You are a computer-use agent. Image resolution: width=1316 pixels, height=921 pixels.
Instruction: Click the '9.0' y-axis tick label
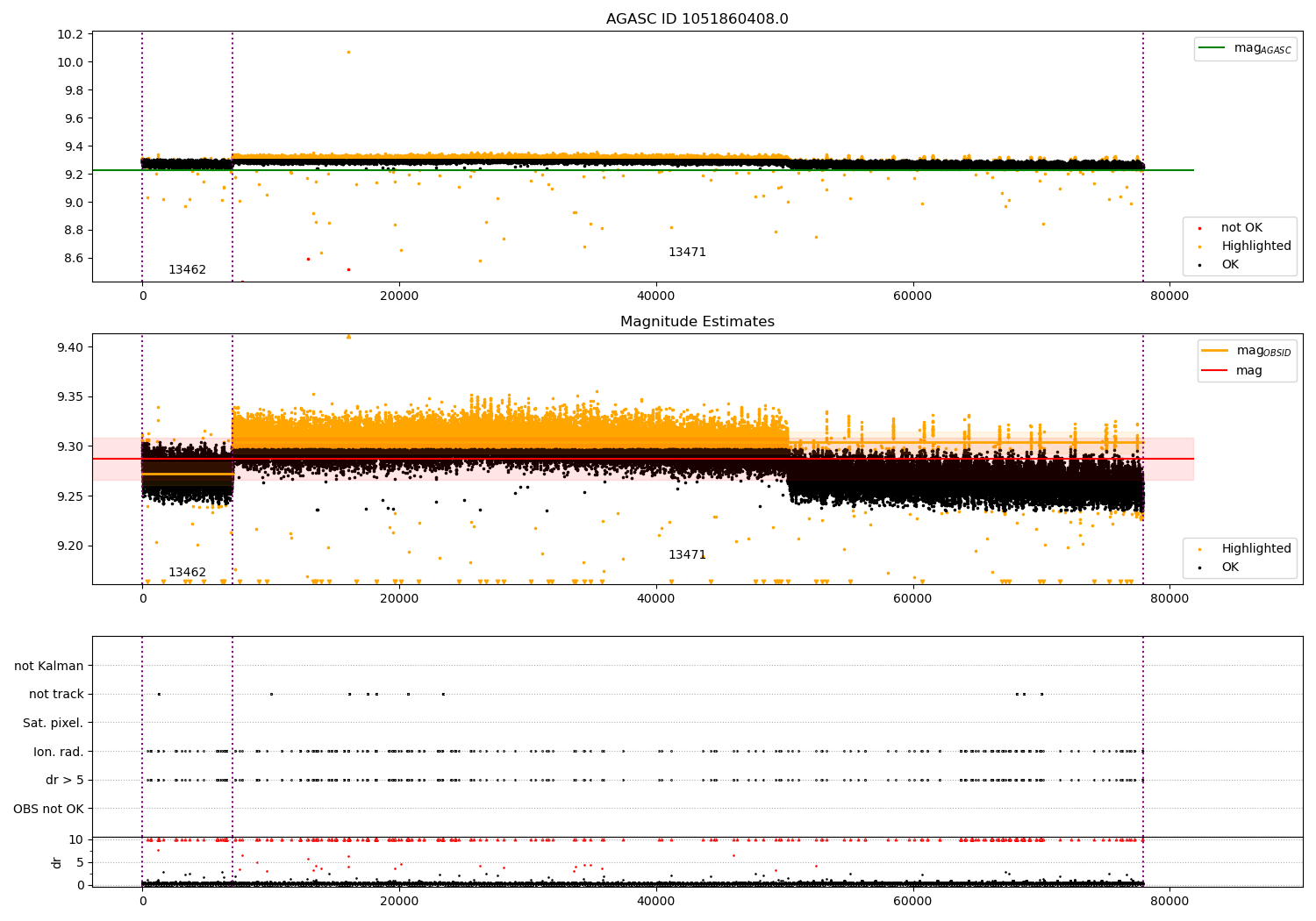(74, 203)
